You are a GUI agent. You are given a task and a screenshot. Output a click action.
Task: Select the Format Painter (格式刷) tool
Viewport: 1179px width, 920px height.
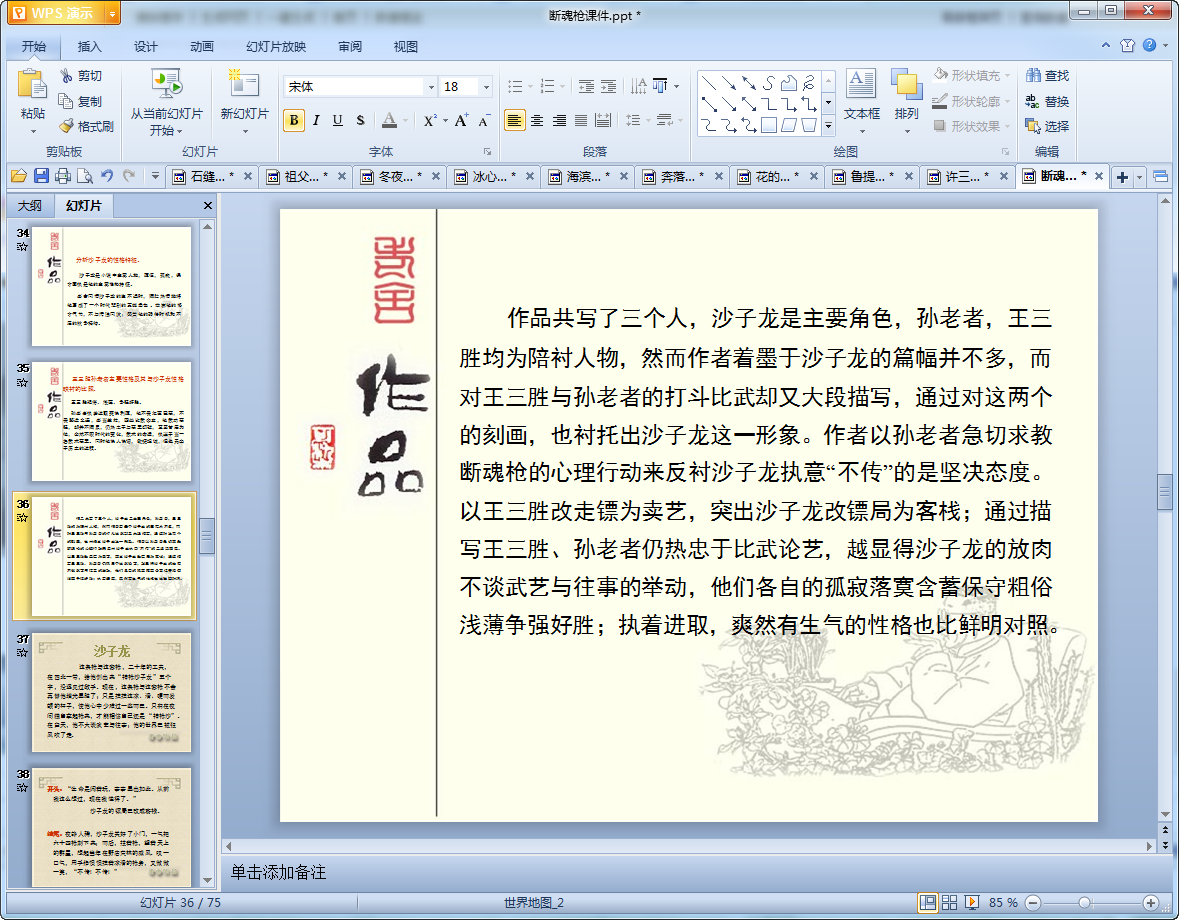point(87,126)
